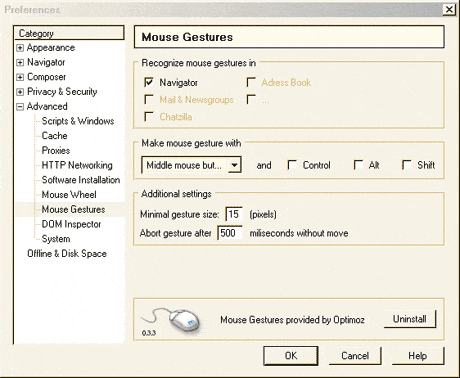Viewport: 460px width, 378px height.
Task: Click the Uninstall button
Action: 410,319
